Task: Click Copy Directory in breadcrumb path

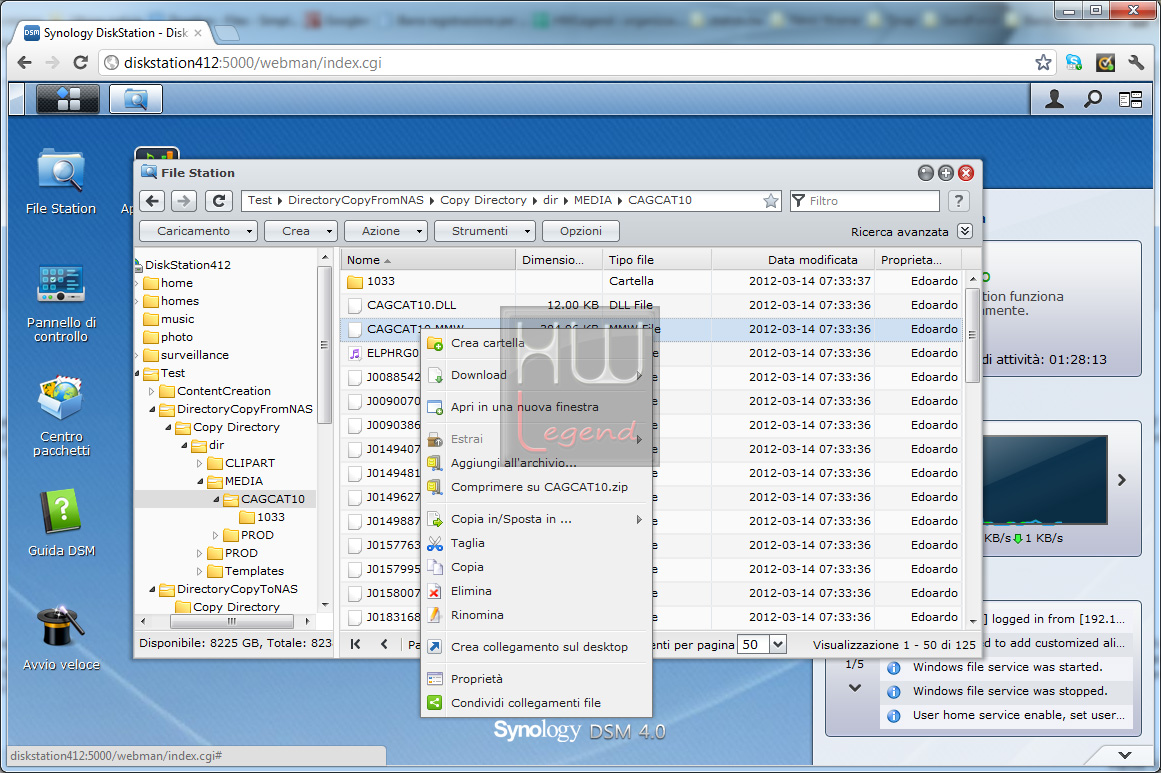Action: click(484, 200)
